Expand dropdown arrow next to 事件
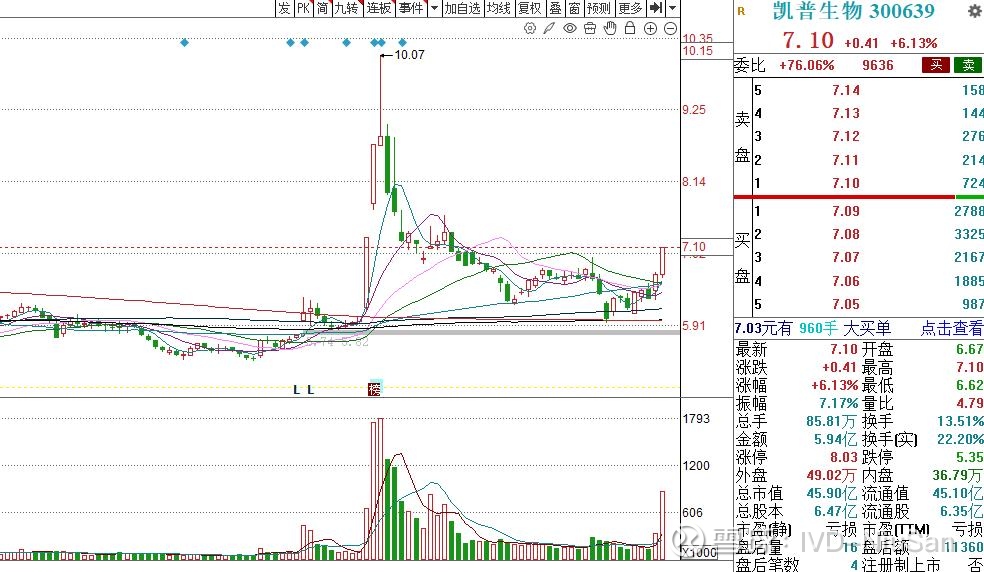This screenshot has width=984, height=572. click(x=434, y=8)
